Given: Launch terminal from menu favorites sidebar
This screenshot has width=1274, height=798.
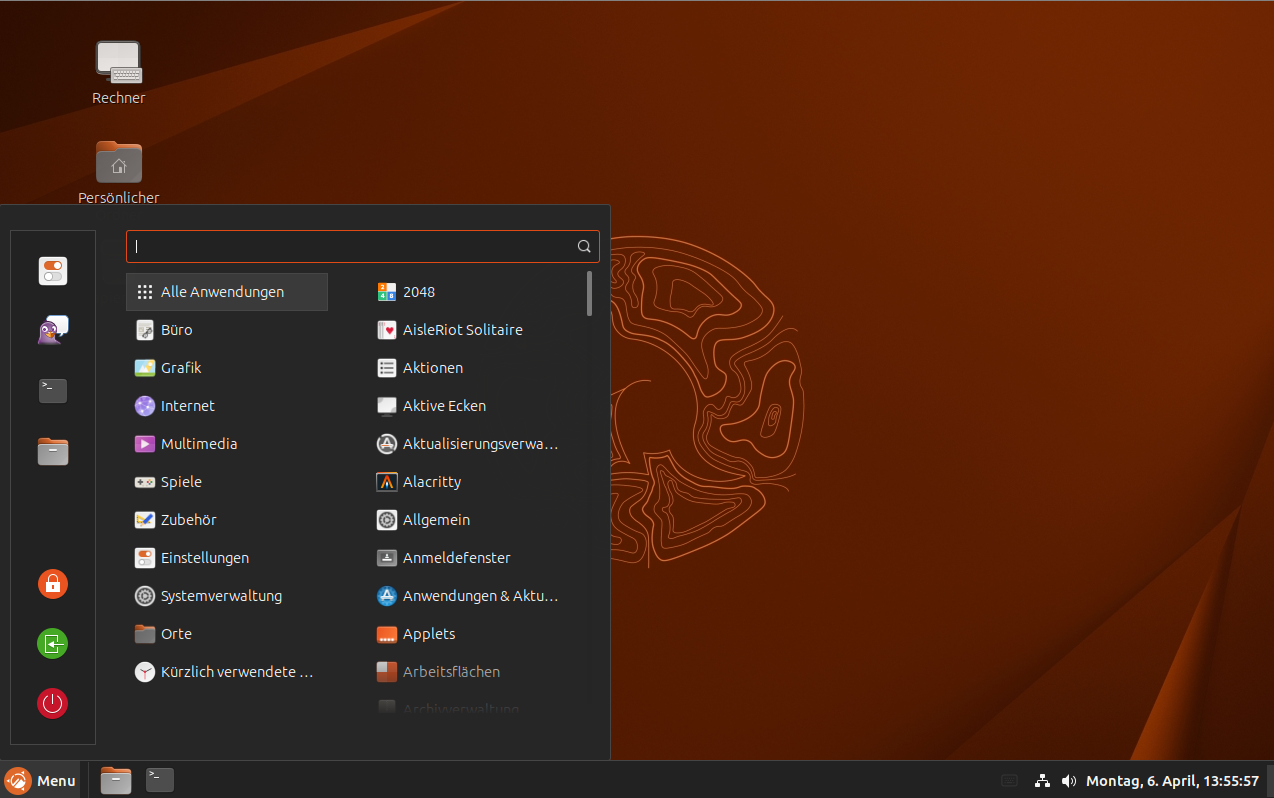Looking at the screenshot, I should (x=53, y=390).
